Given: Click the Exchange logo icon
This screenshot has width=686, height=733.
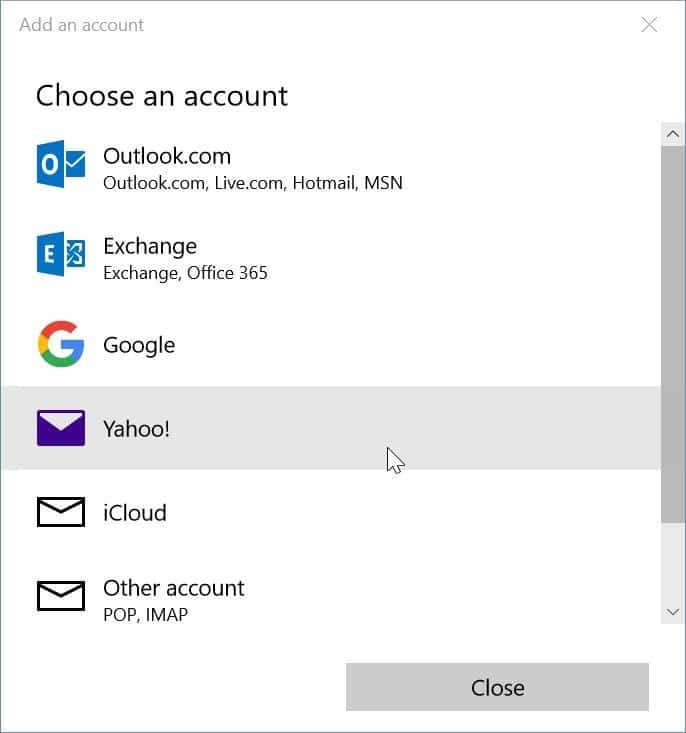Looking at the screenshot, I should point(61,254).
